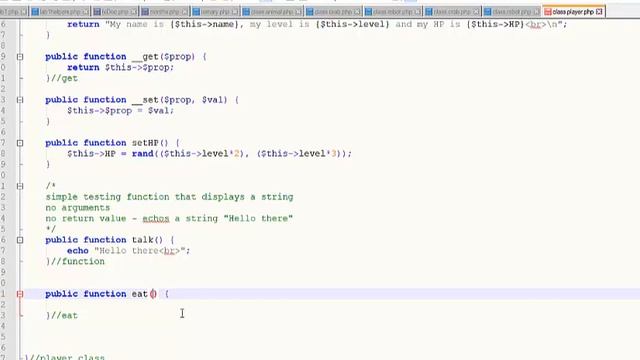Image resolution: width=640 pixels, height=360 pixels.
Task: Click the ternary.php tab file icon
Action: [196, 12]
